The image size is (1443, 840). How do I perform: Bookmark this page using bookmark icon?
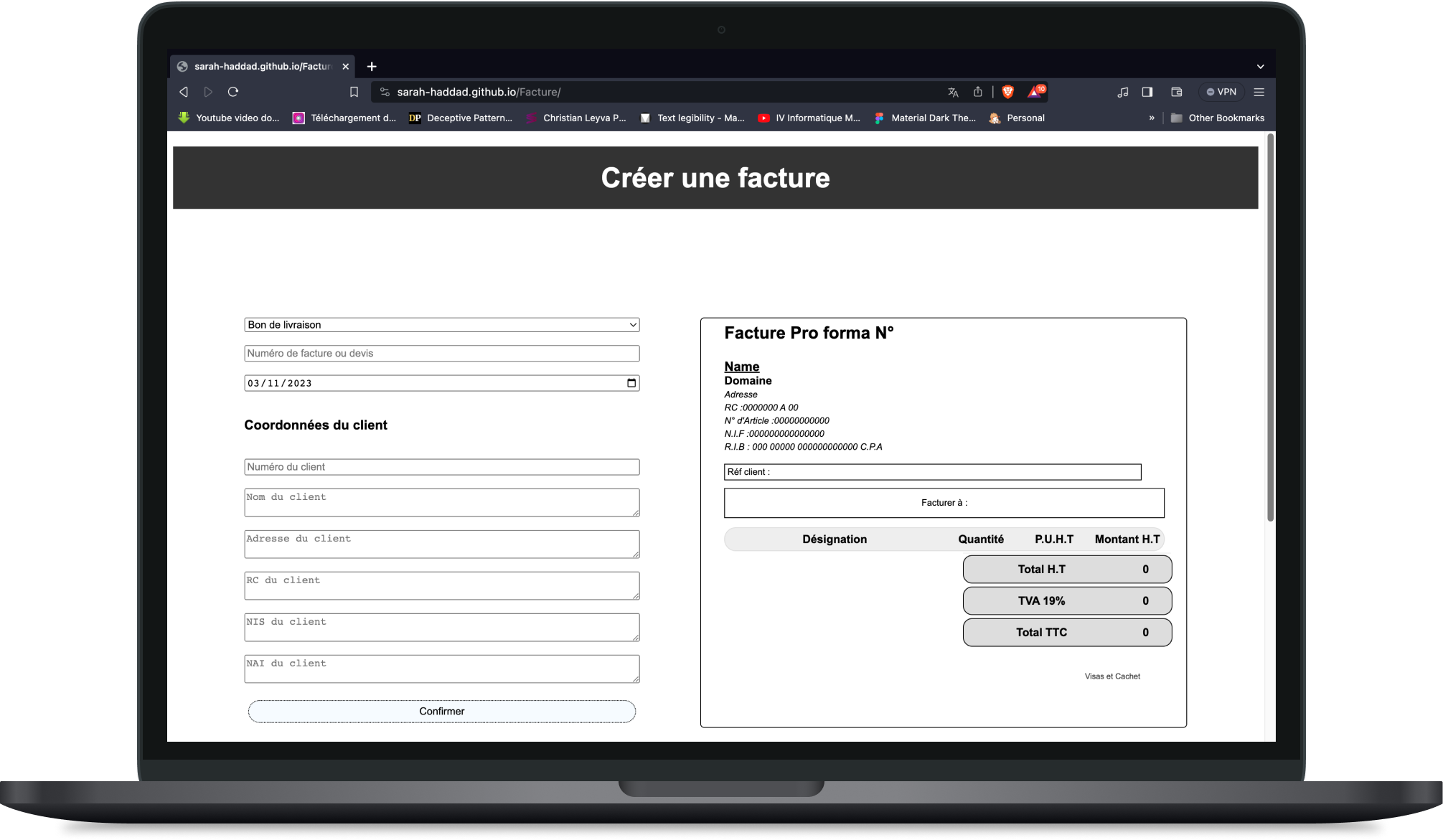354,92
